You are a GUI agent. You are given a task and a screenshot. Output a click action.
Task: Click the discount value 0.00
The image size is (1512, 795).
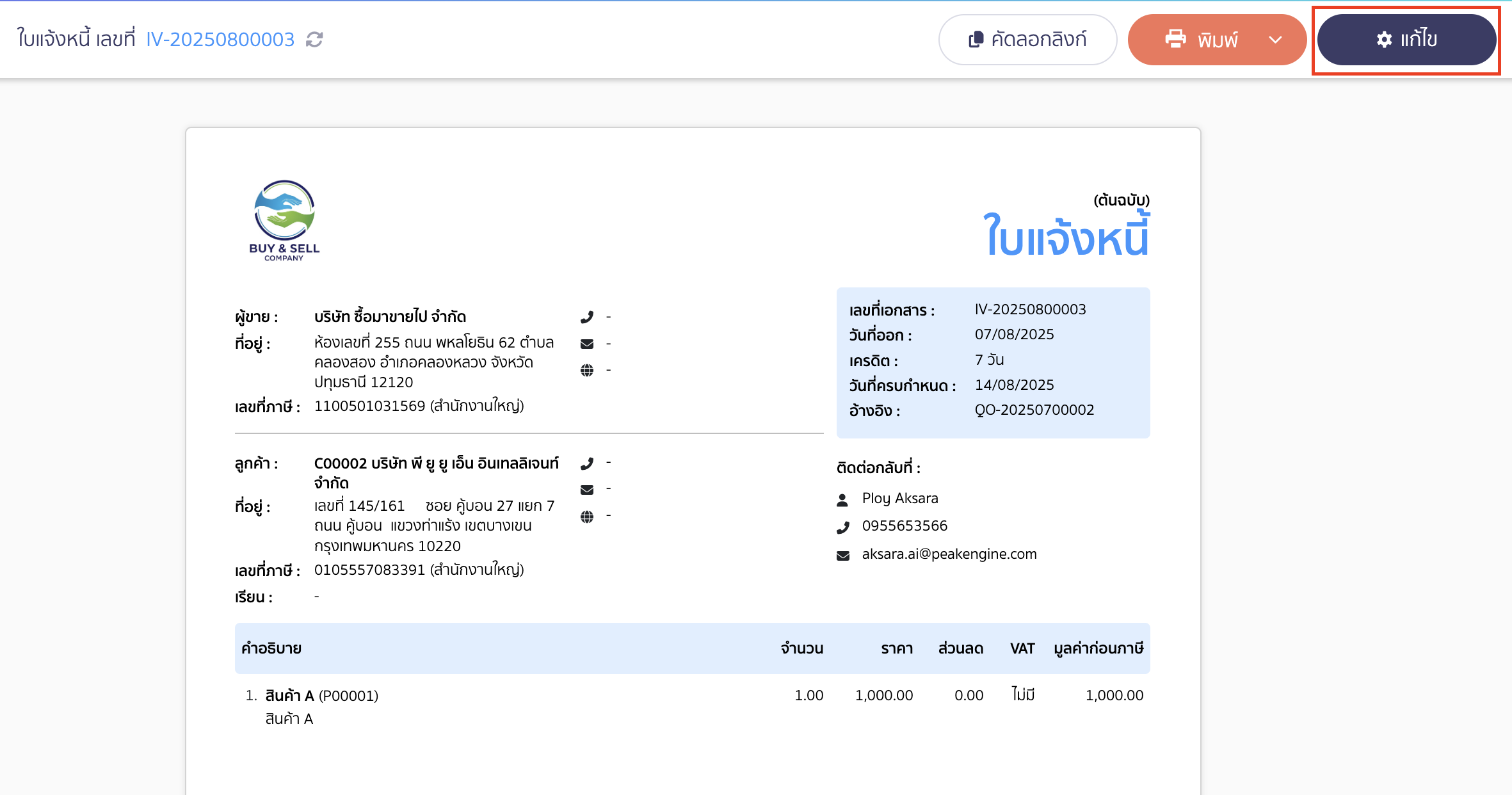969,695
